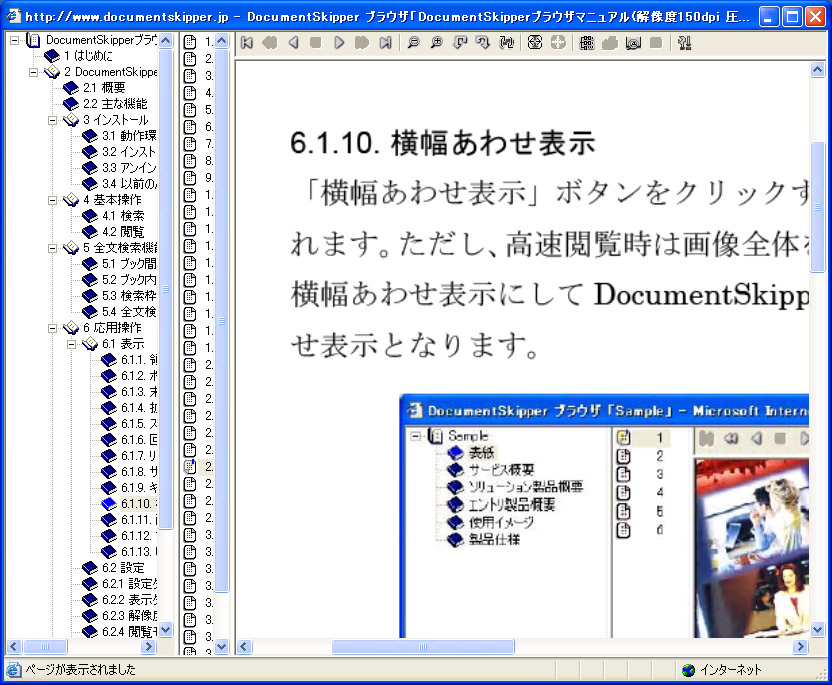Open the settings tool icon
This screenshot has width=832, height=685.
click(x=684, y=42)
